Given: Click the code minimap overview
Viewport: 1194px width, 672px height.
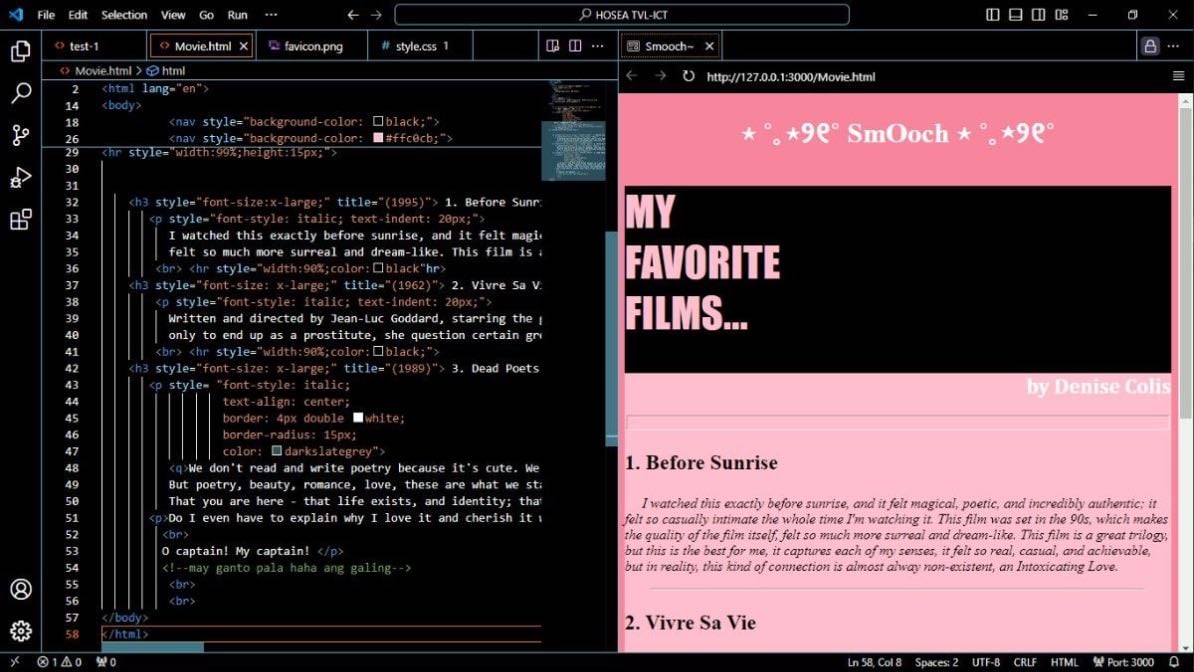Looking at the screenshot, I should (573, 130).
